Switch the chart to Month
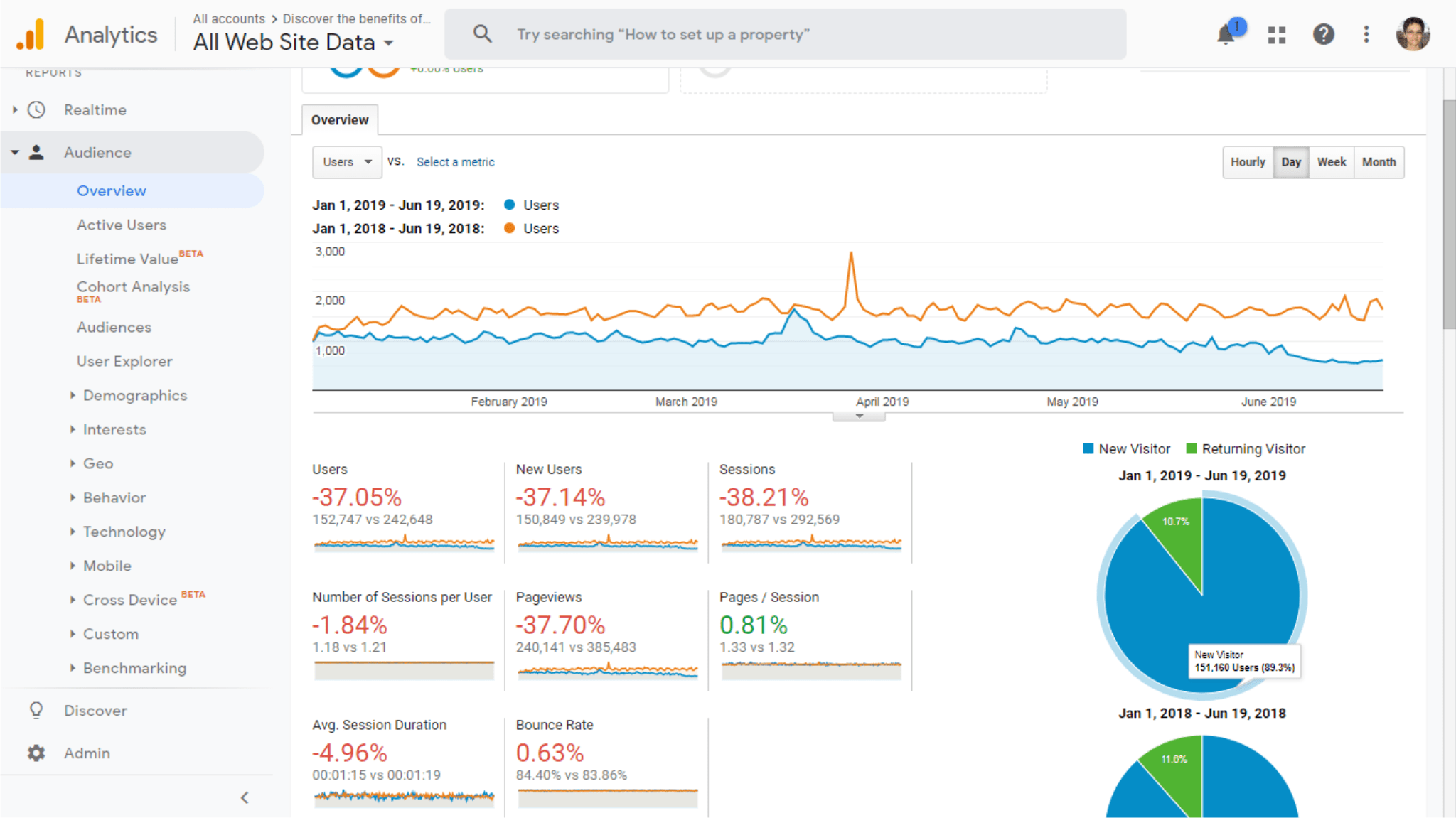Viewport: 1456px width, 818px height. click(x=1379, y=162)
